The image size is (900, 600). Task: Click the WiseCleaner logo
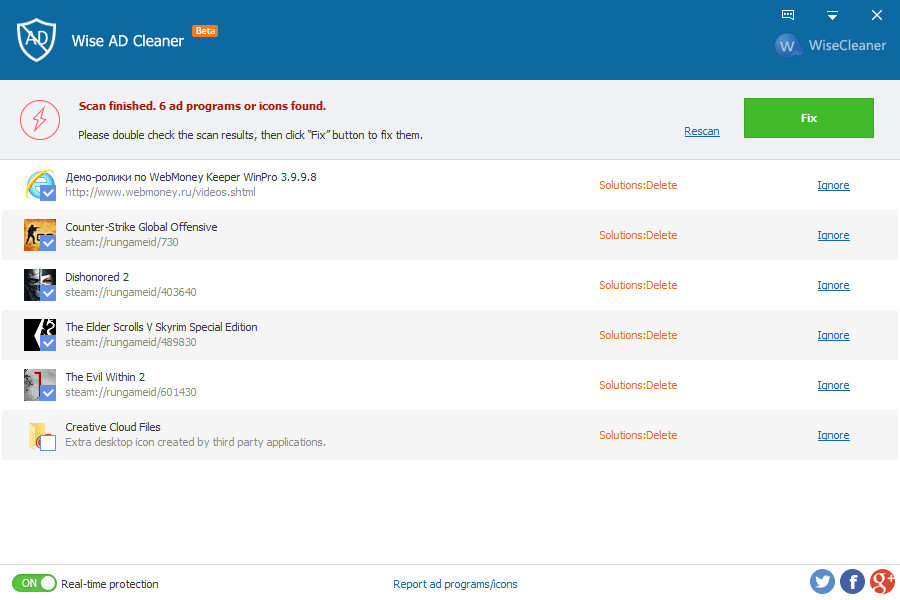(831, 45)
